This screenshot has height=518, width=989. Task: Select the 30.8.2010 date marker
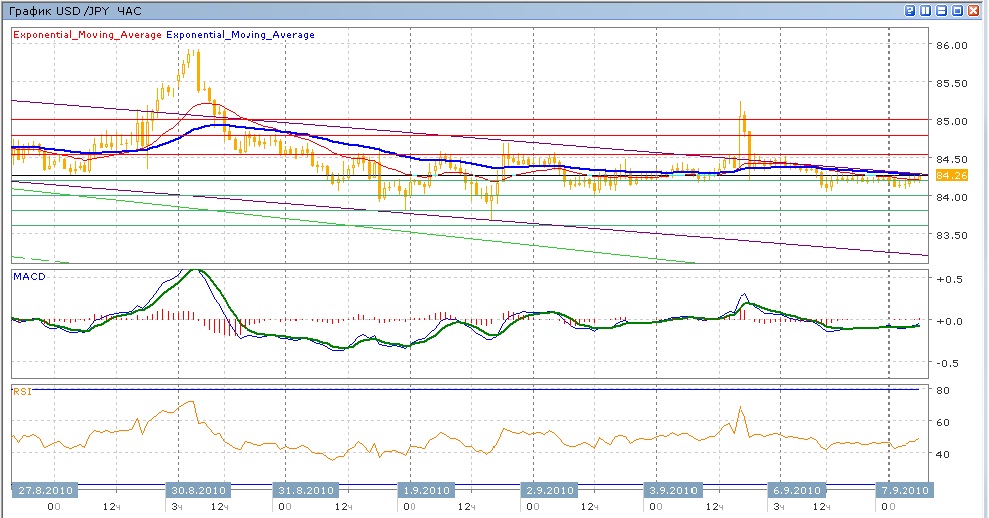[198, 490]
